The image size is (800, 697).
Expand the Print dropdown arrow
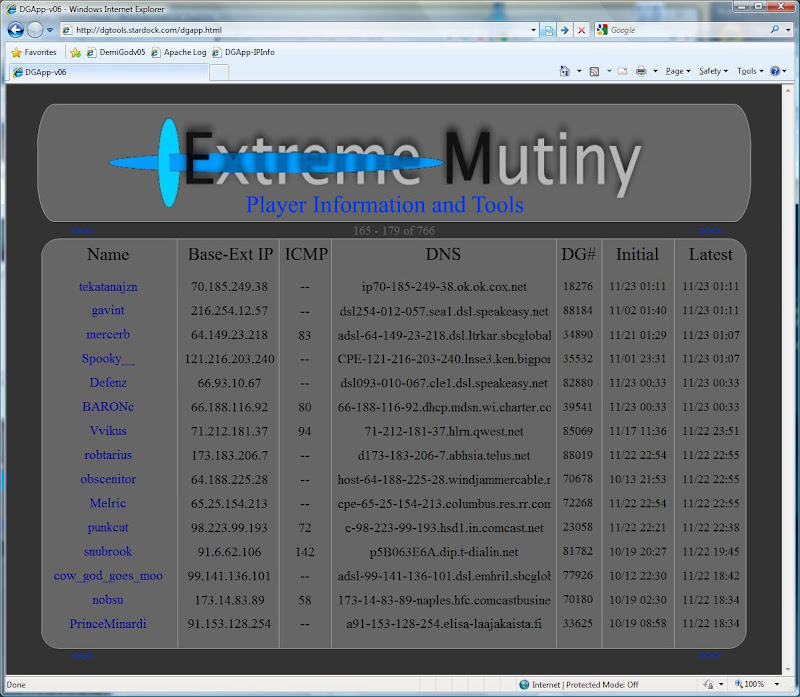655,71
